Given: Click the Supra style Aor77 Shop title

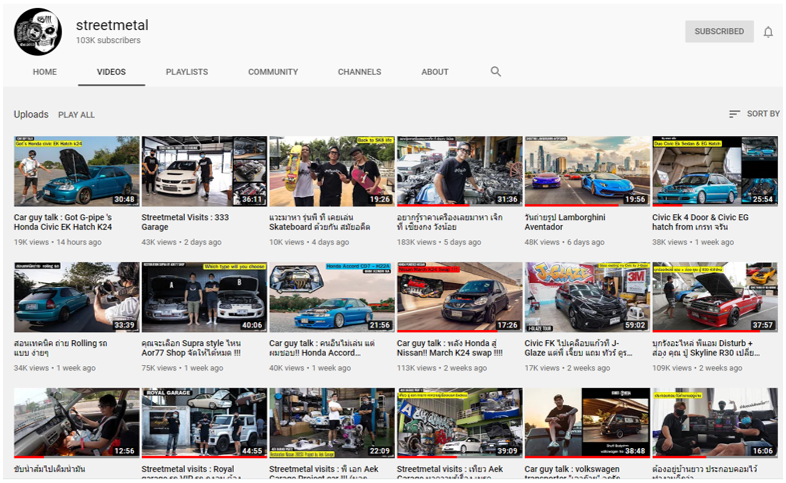Looking at the screenshot, I should [191, 348].
